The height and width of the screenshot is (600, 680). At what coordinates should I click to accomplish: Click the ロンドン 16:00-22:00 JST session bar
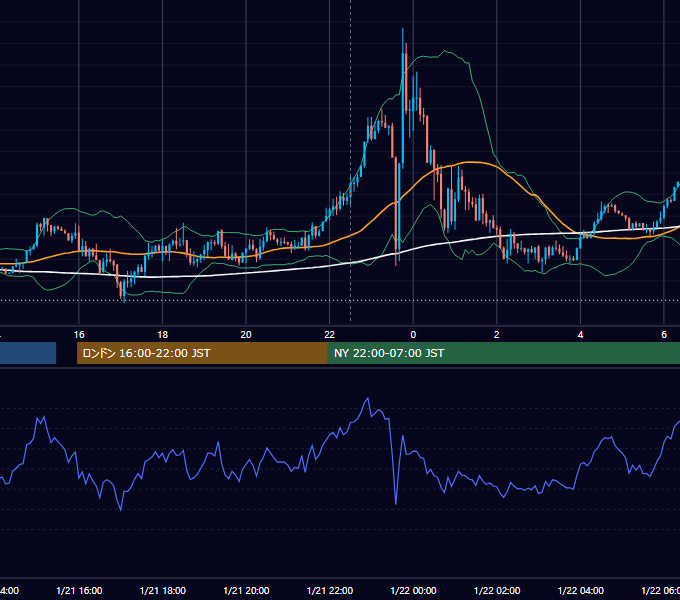pyautogui.click(x=202, y=353)
